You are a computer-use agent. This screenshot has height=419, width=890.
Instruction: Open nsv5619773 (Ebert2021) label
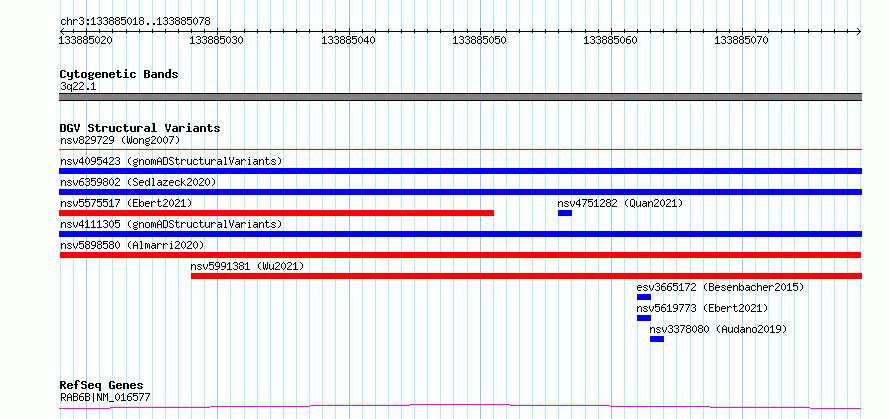[702, 308]
